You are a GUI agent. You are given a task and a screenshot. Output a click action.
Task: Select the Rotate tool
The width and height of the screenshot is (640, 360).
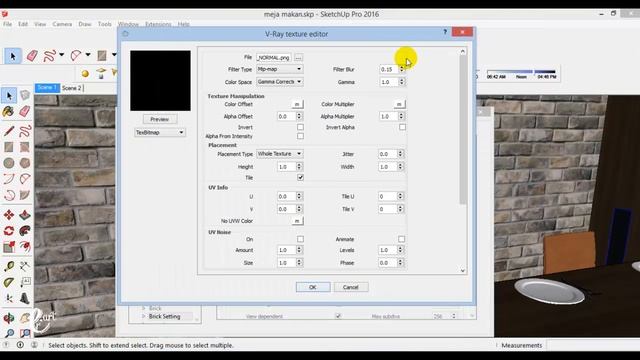[x=9, y=231]
